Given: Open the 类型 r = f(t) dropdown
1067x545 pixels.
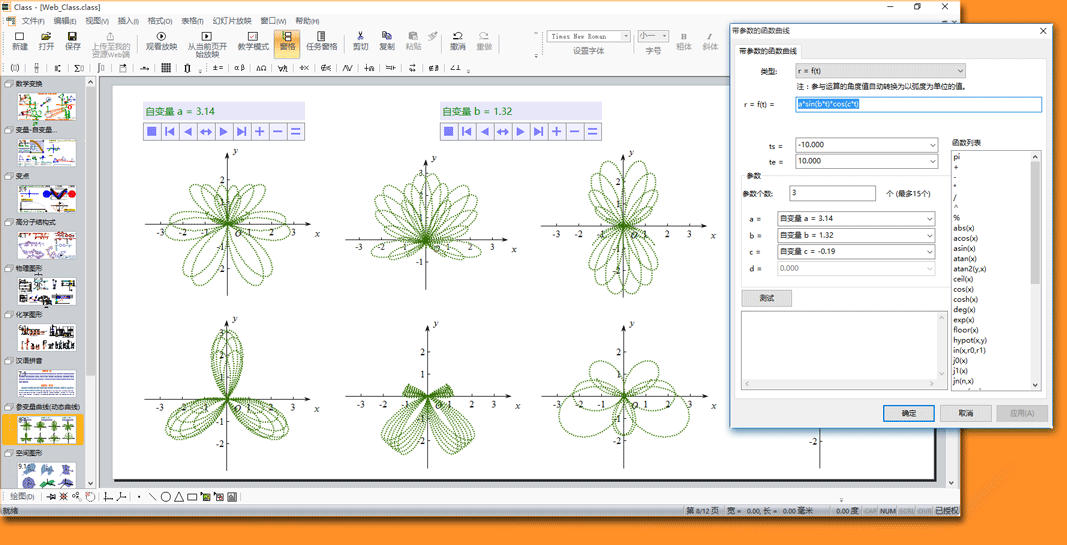Looking at the screenshot, I should [959, 71].
